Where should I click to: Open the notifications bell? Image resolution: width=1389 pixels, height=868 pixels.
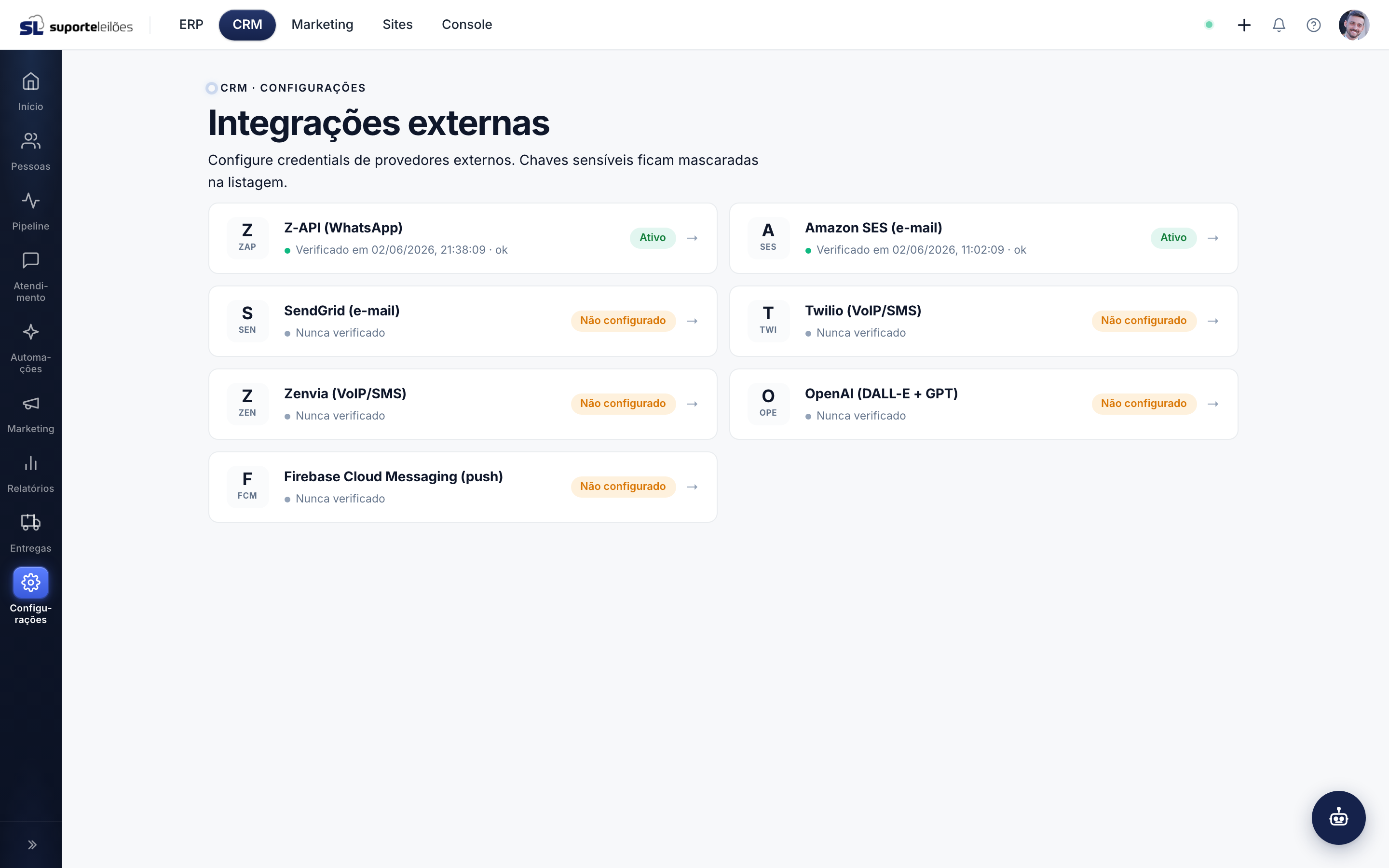pyautogui.click(x=1279, y=25)
